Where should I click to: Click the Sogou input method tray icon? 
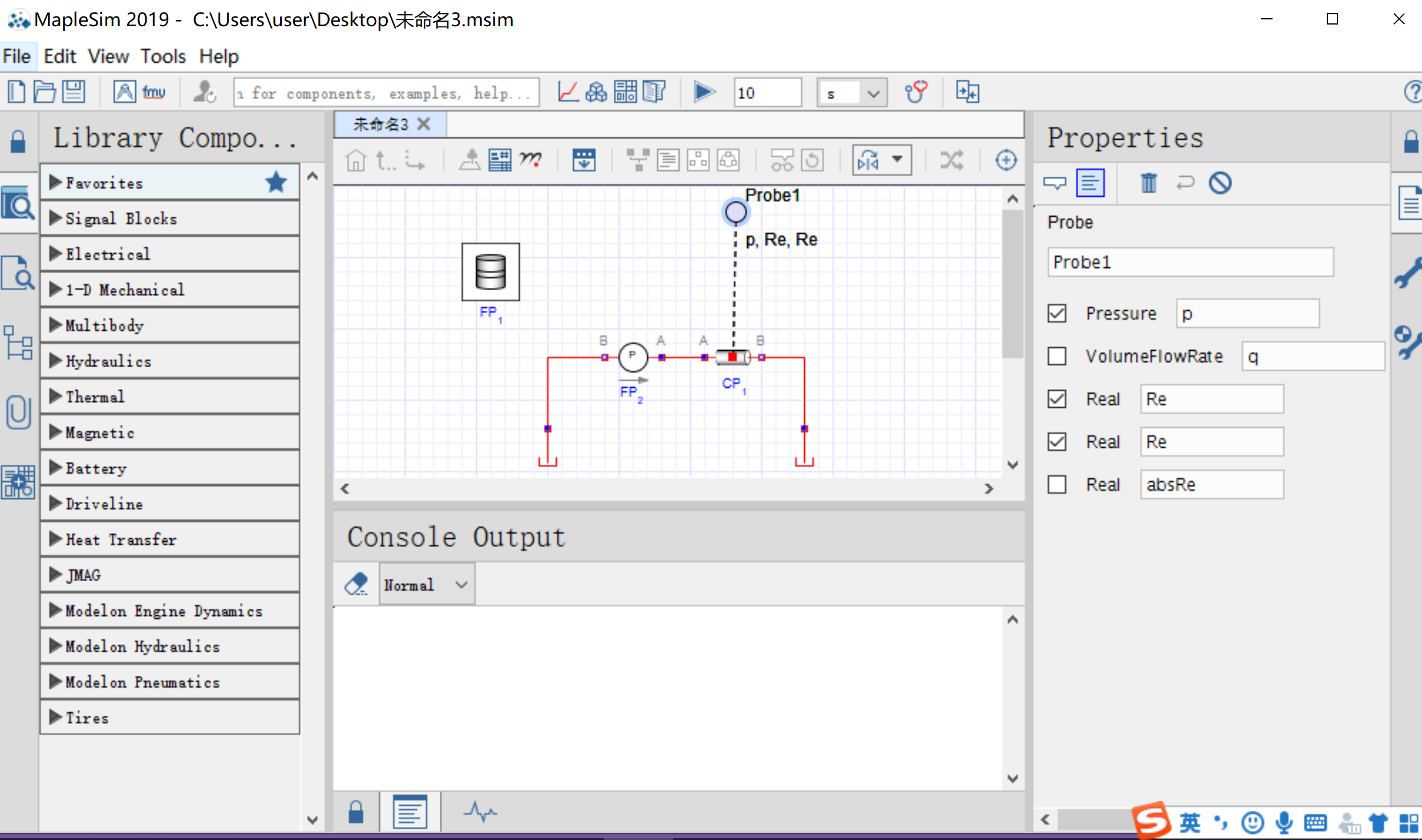1151,821
